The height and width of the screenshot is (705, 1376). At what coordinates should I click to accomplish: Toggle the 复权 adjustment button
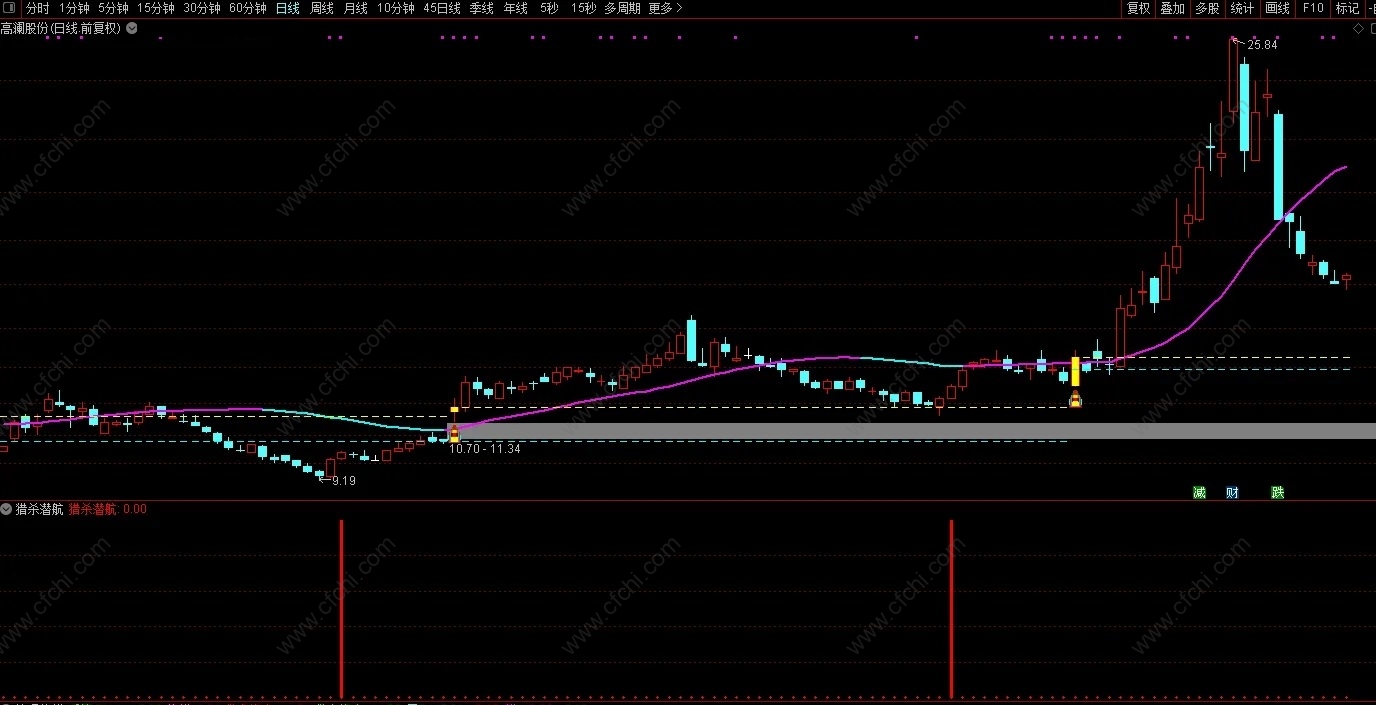[x=1138, y=8]
